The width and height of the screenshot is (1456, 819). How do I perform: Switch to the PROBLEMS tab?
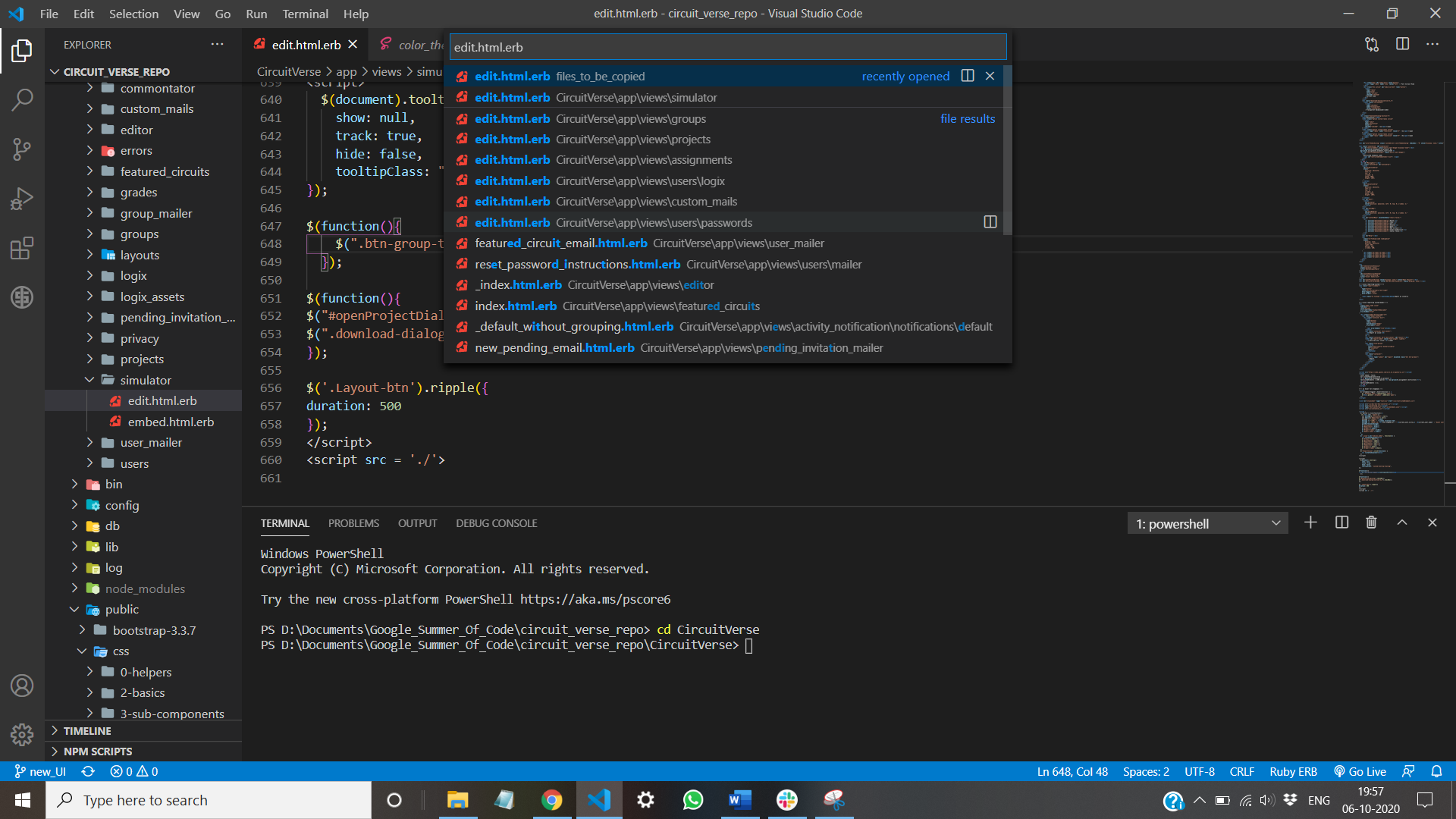pos(353,522)
